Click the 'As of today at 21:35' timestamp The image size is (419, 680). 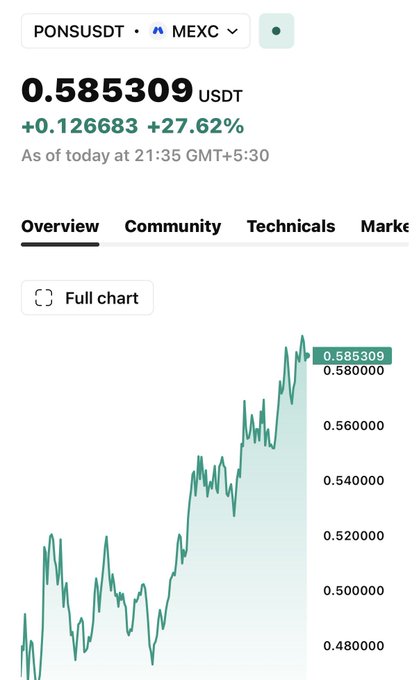click(x=145, y=155)
